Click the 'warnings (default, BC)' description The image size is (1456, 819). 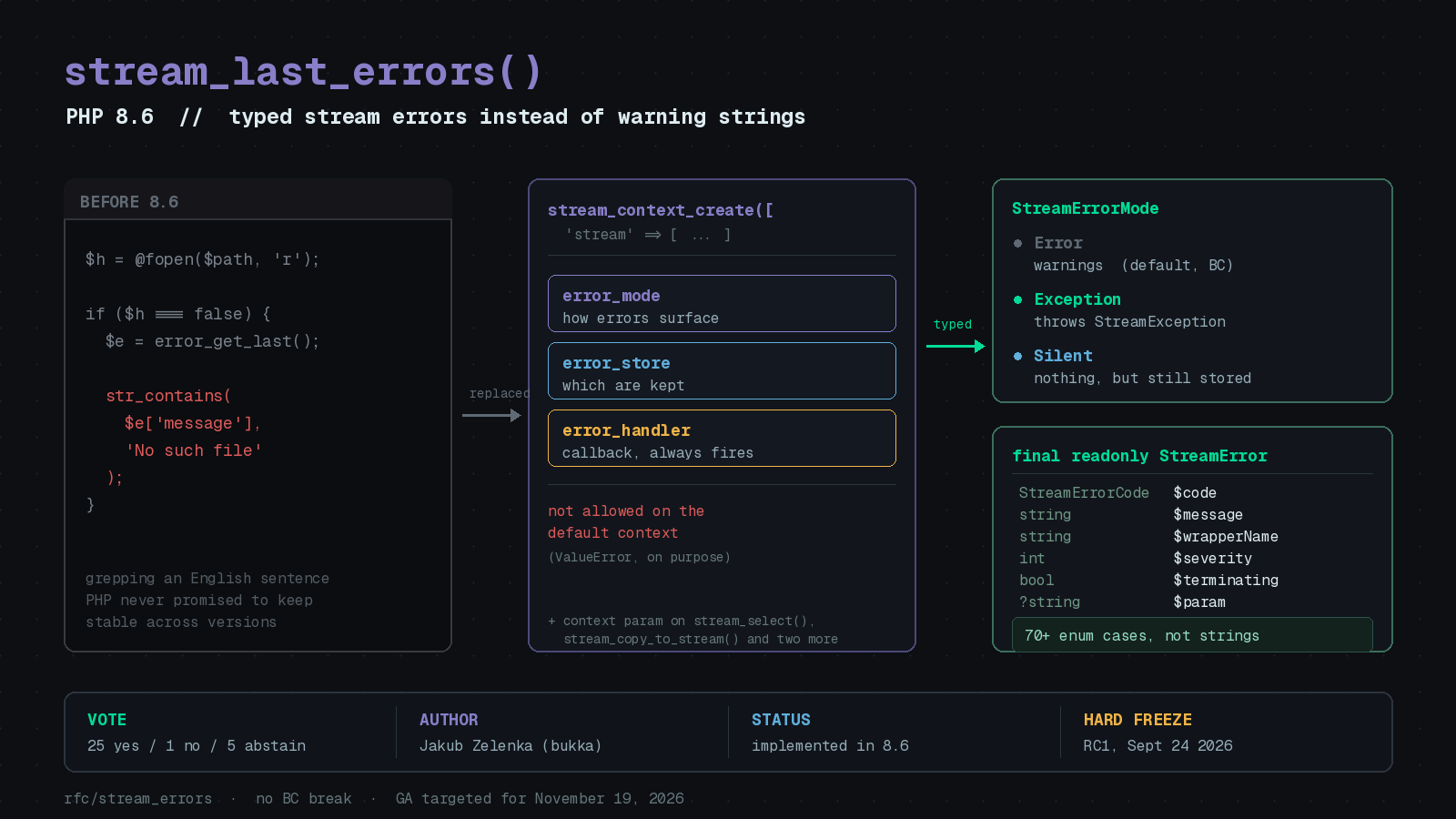point(1133,266)
